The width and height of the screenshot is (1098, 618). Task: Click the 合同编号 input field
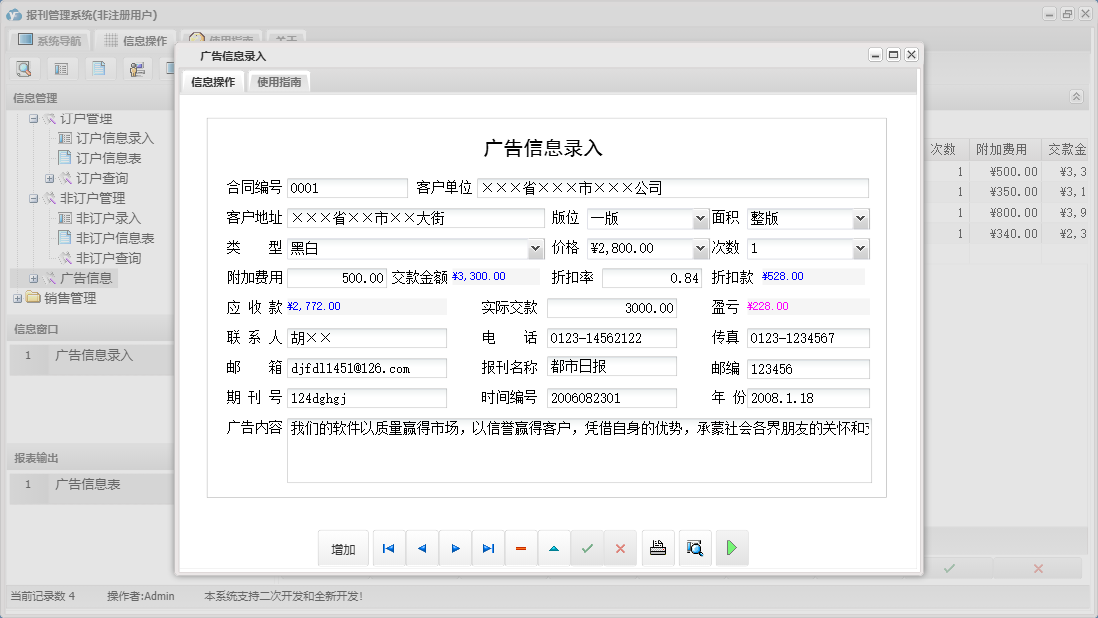(x=347, y=186)
